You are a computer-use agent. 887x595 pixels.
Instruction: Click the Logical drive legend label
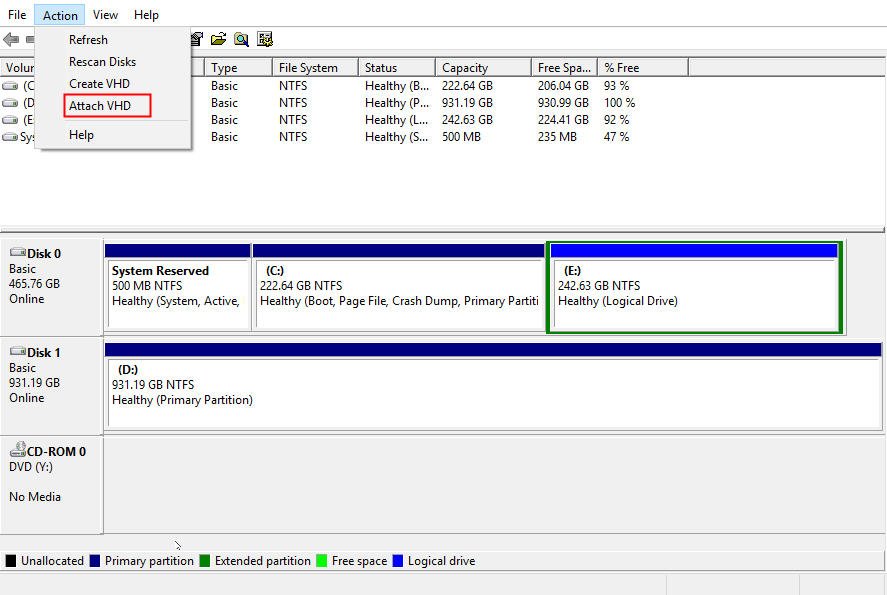pyautogui.click(x=441, y=560)
